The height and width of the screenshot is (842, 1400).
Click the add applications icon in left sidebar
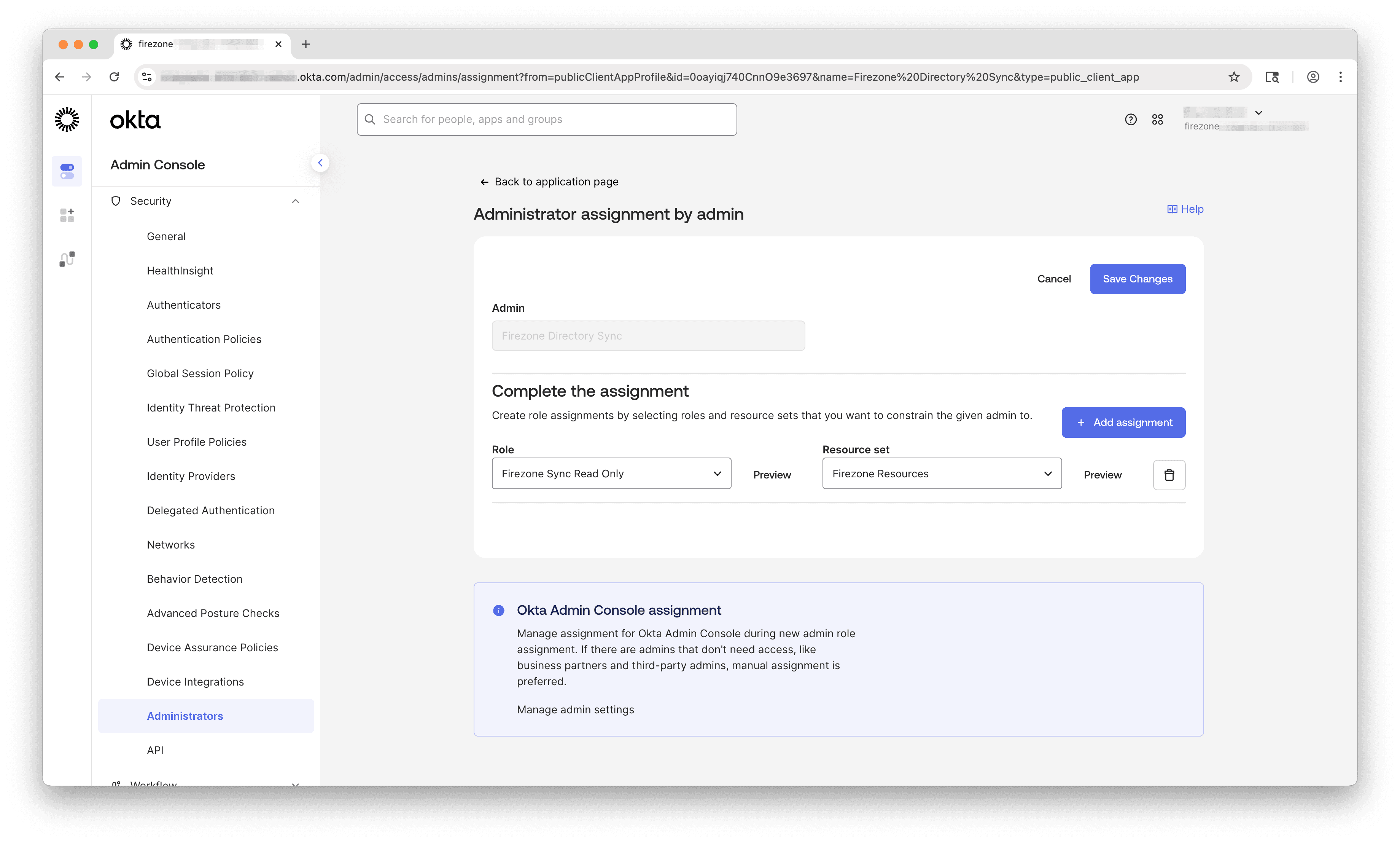coord(67,214)
